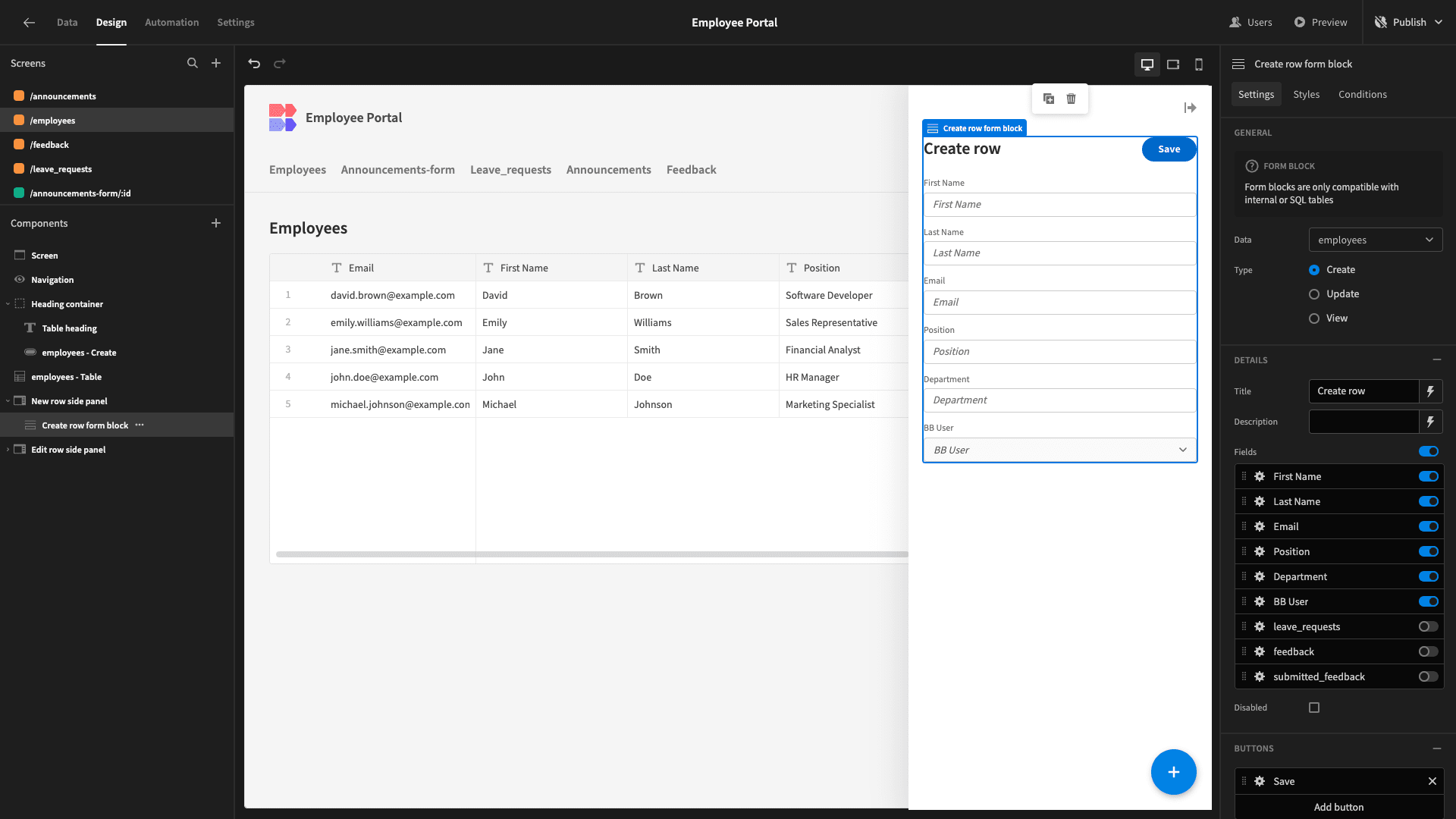Close the side panel with arrow icon
This screenshot has height=819, width=1456.
1190,108
